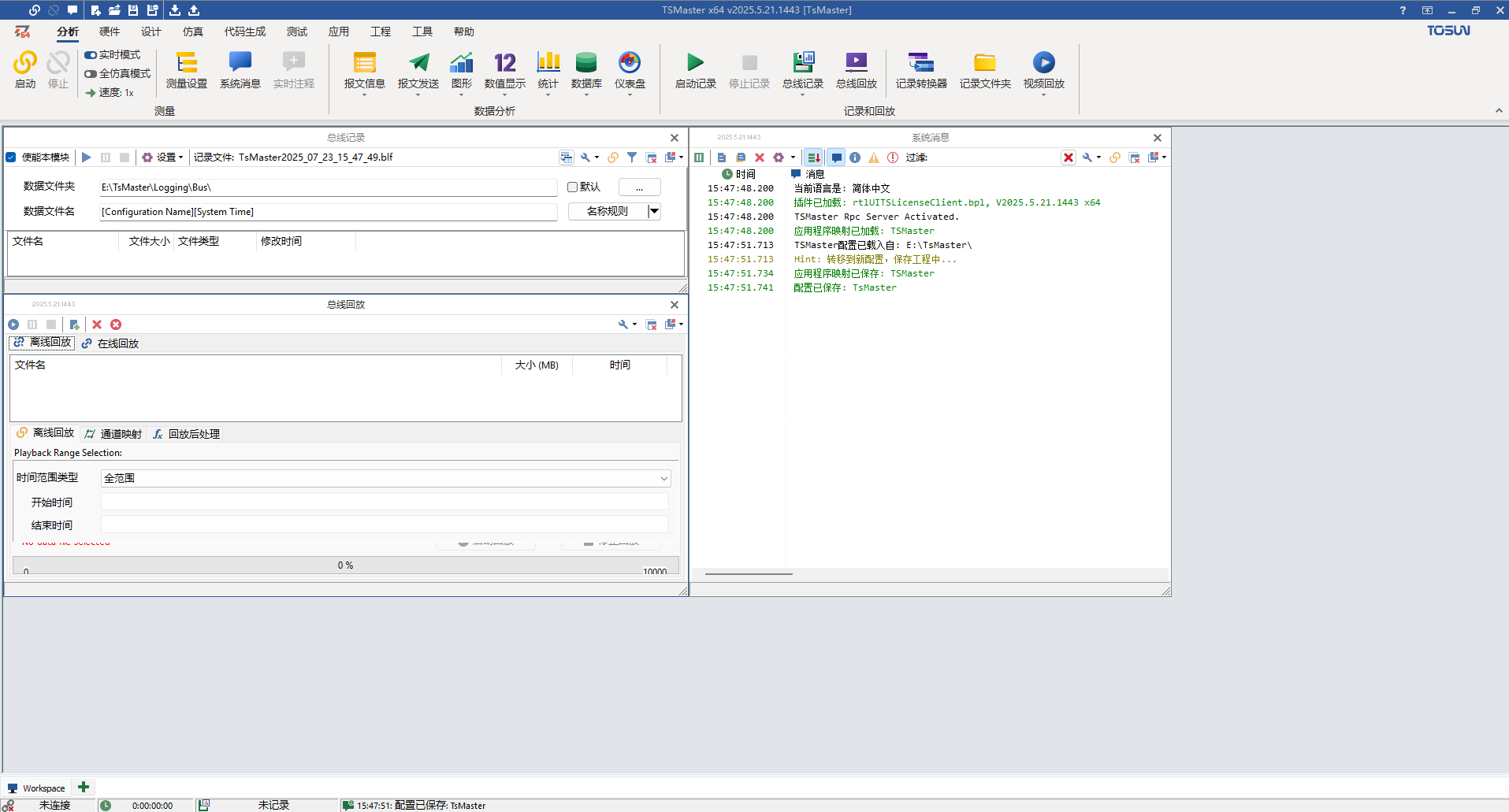1509x812 pixels.
Task: Open the 仿真 ribbon tab
Action: [x=193, y=32]
